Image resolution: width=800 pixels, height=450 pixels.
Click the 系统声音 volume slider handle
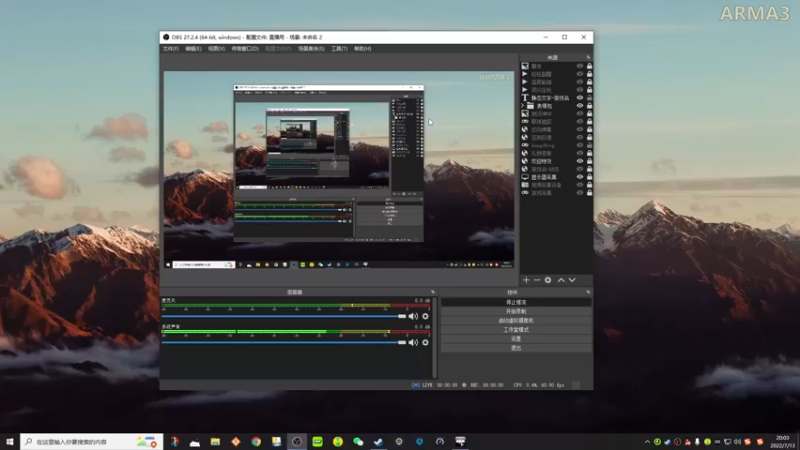[x=402, y=342]
